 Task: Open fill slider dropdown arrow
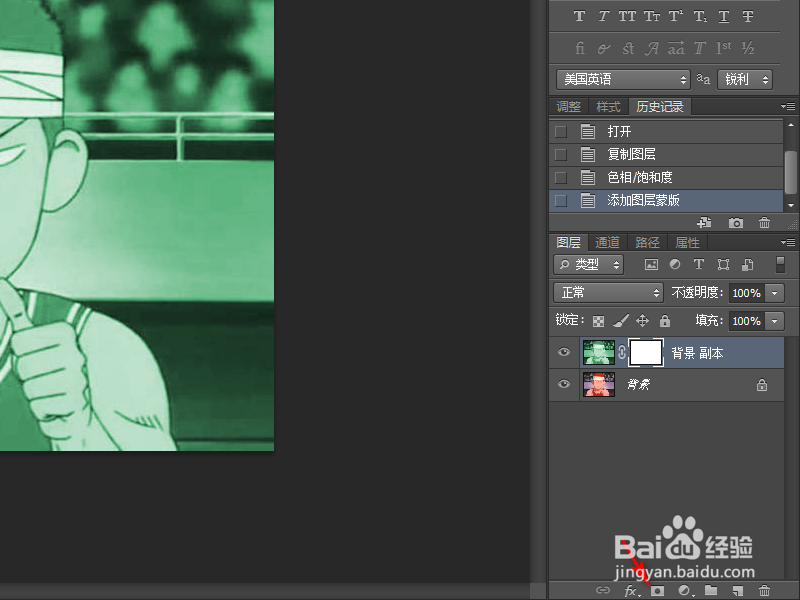tap(775, 321)
